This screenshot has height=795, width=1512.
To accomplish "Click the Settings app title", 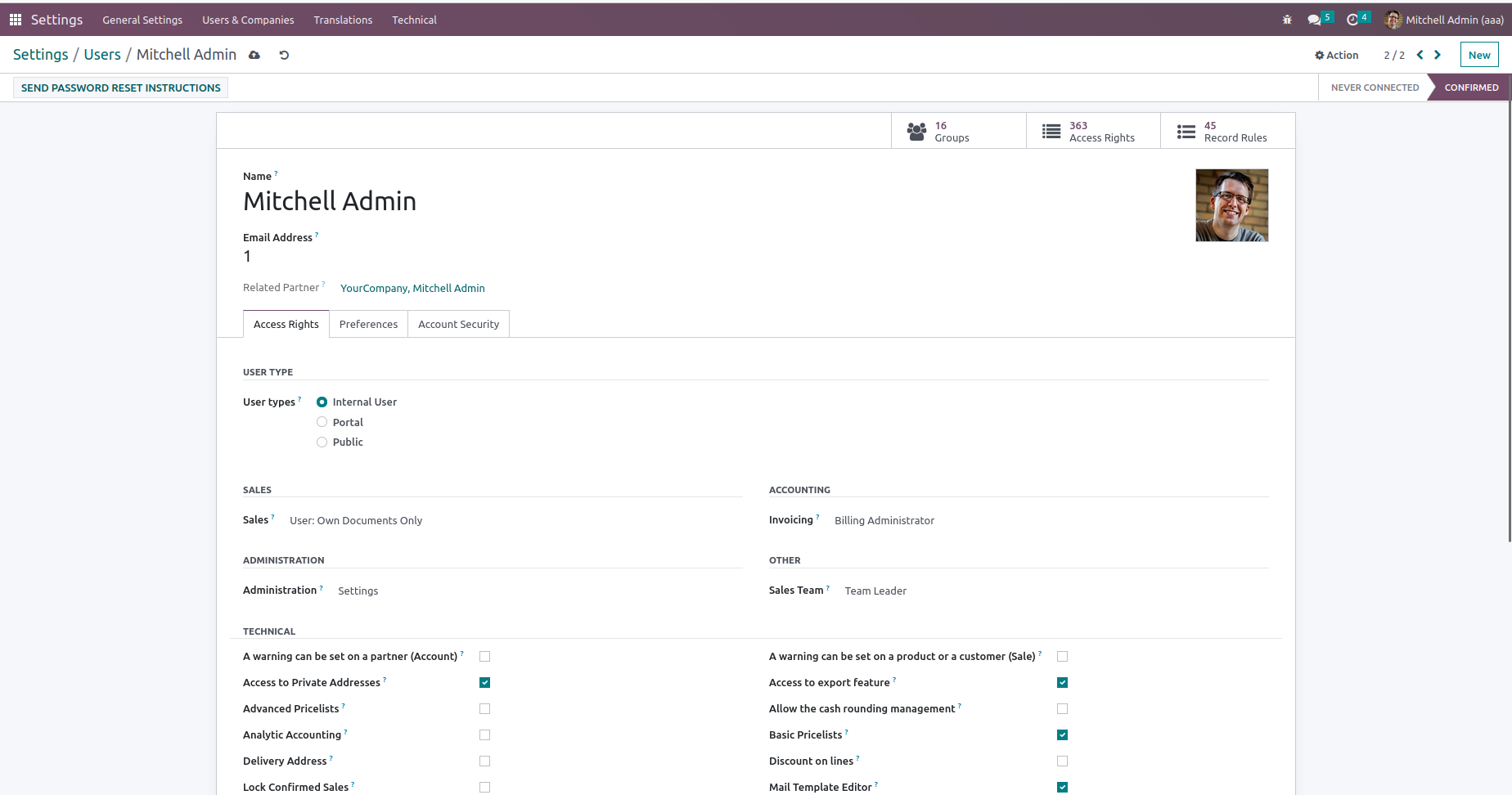I will pos(56,20).
